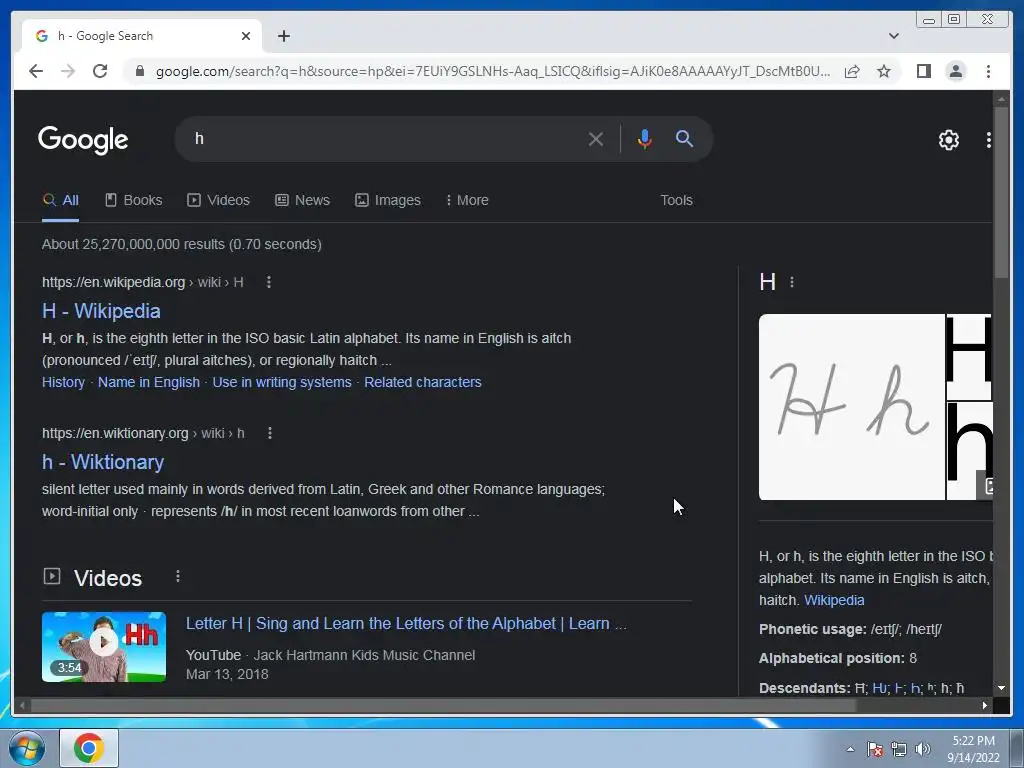Click the horizontal scrollbar left arrow

pyautogui.click(x=22, y=705)
